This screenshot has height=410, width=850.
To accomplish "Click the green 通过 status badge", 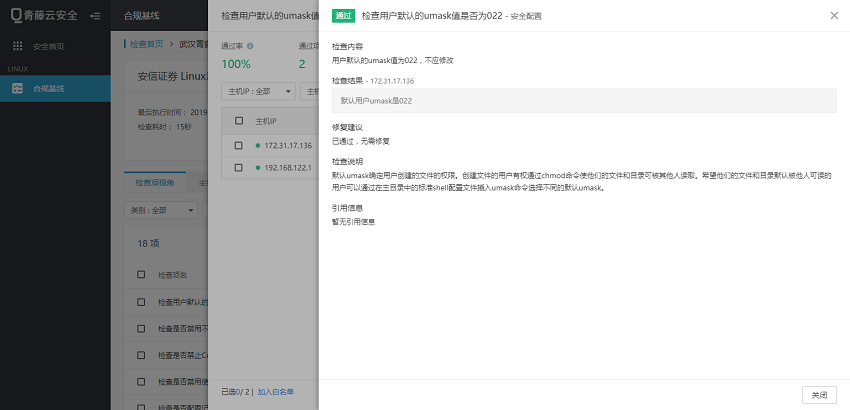I will (344, 16).
